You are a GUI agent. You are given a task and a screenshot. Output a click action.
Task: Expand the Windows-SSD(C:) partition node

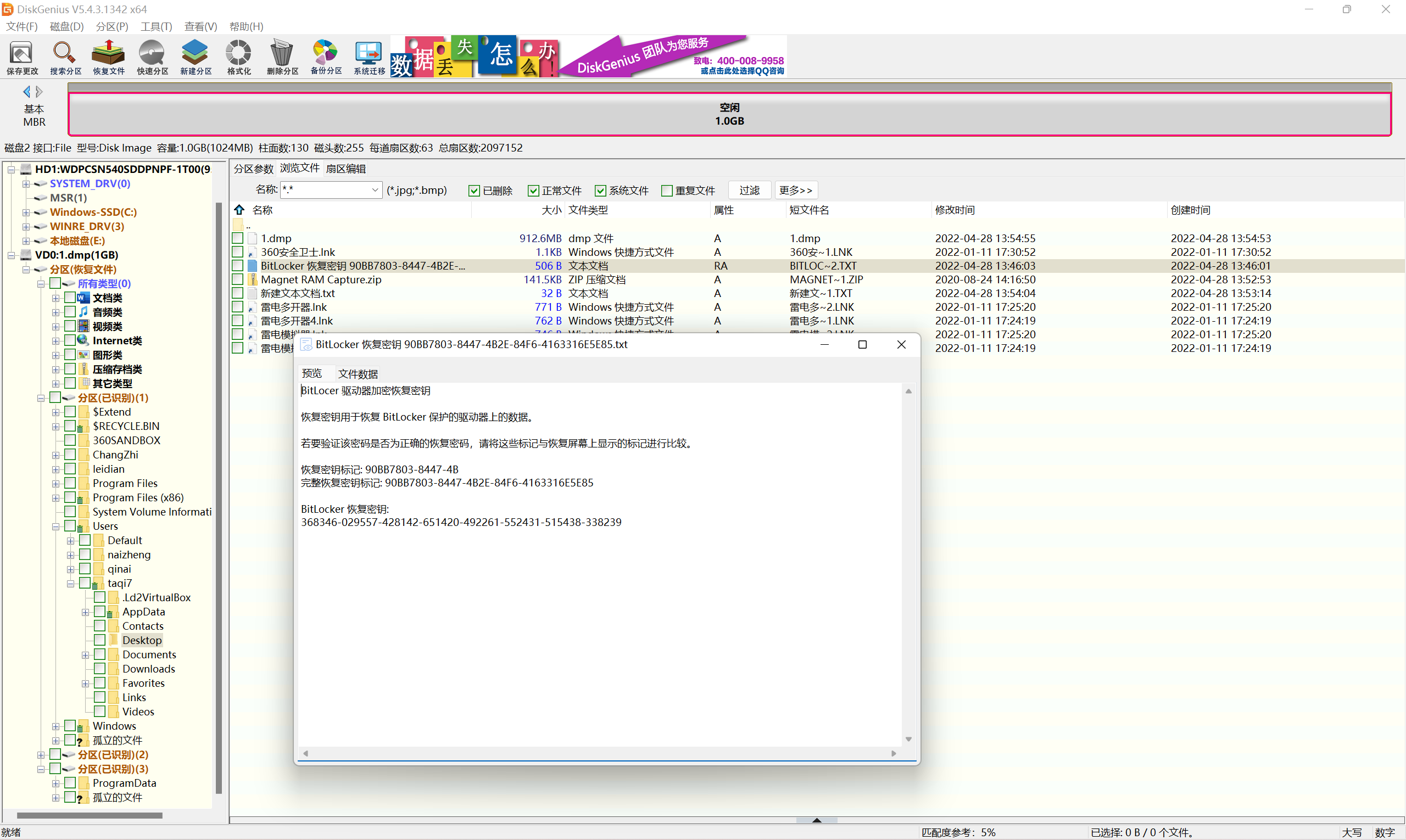tap(26, 212)
